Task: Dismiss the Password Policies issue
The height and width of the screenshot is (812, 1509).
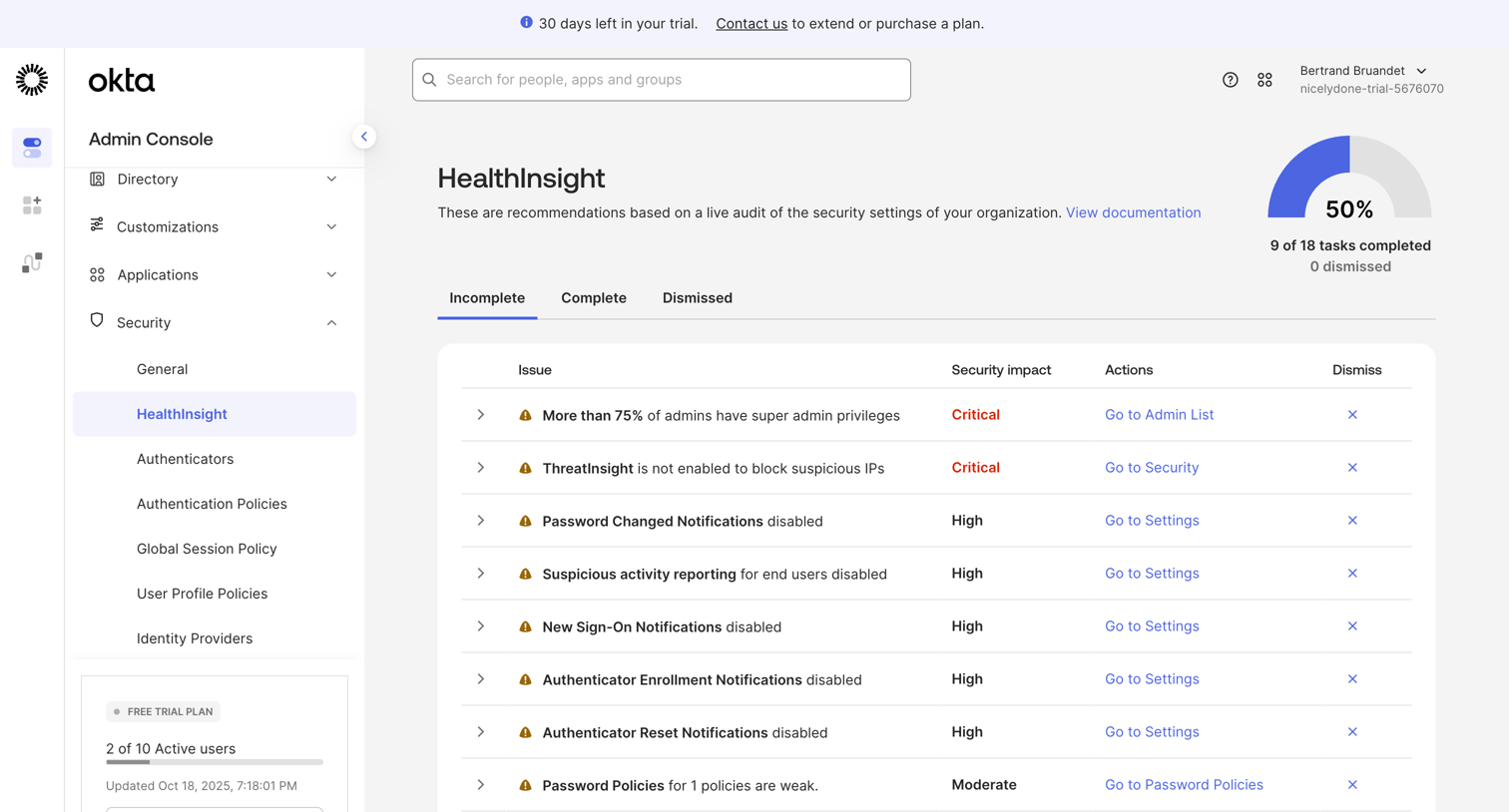Action: point(1352,785)
